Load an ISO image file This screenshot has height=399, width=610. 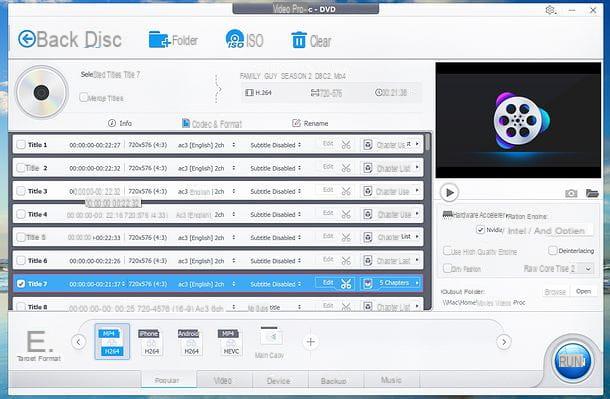pos(235,39)
